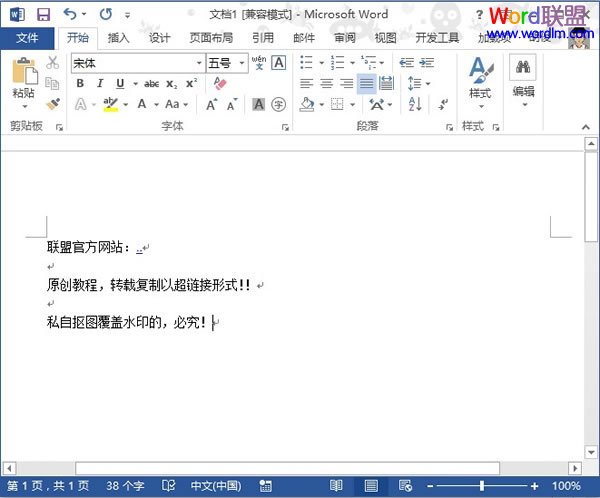Image resolution: width=600 pixels, height=498 pixels.
Task: Open the font size dropdown 五号
Action: coord(242,63)
